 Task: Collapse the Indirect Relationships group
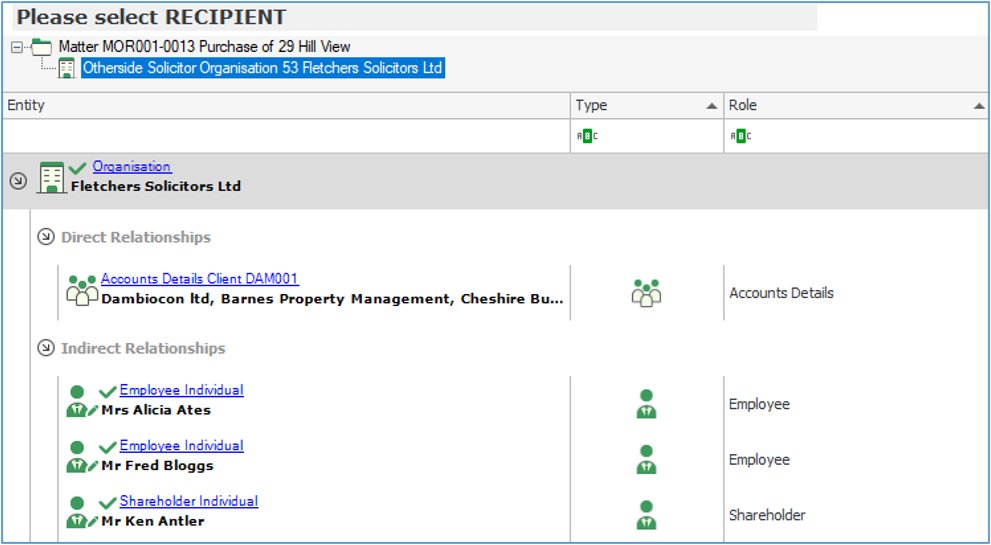(x=45, y=348)
